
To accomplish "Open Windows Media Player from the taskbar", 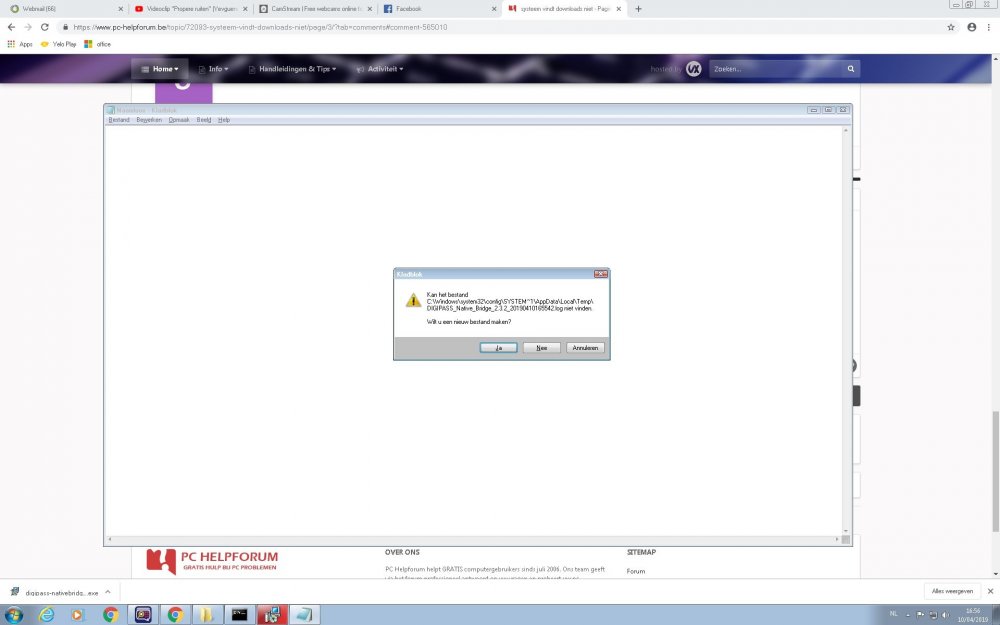I will coord(77,615).
